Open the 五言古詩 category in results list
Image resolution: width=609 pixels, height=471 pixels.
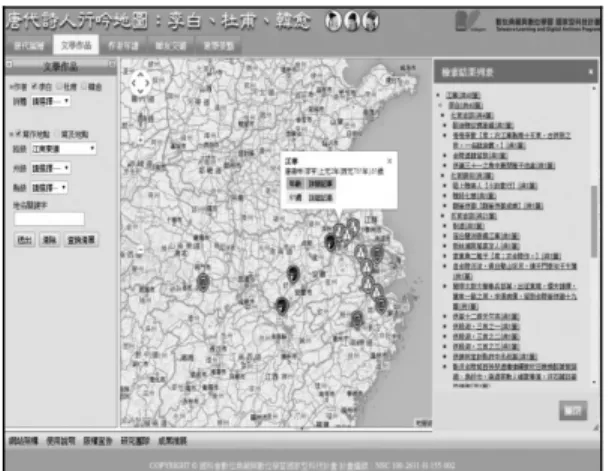point(473,216)
